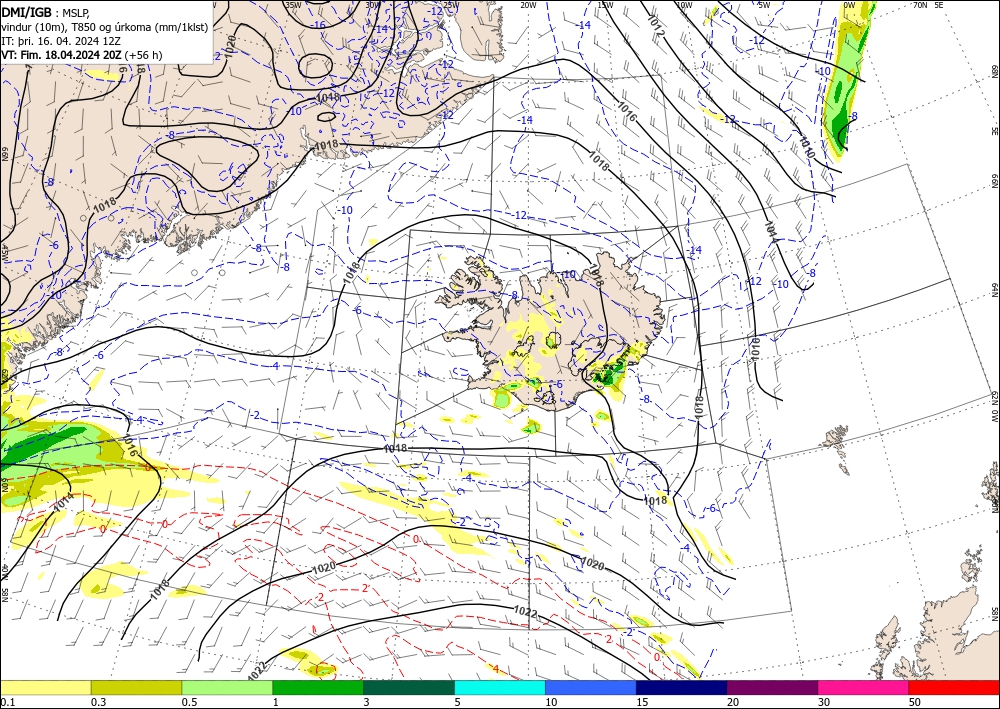The image size is (1000, 709).
Task: Select the medium green 1–3 legend swatch
Action: coord(318,687)
